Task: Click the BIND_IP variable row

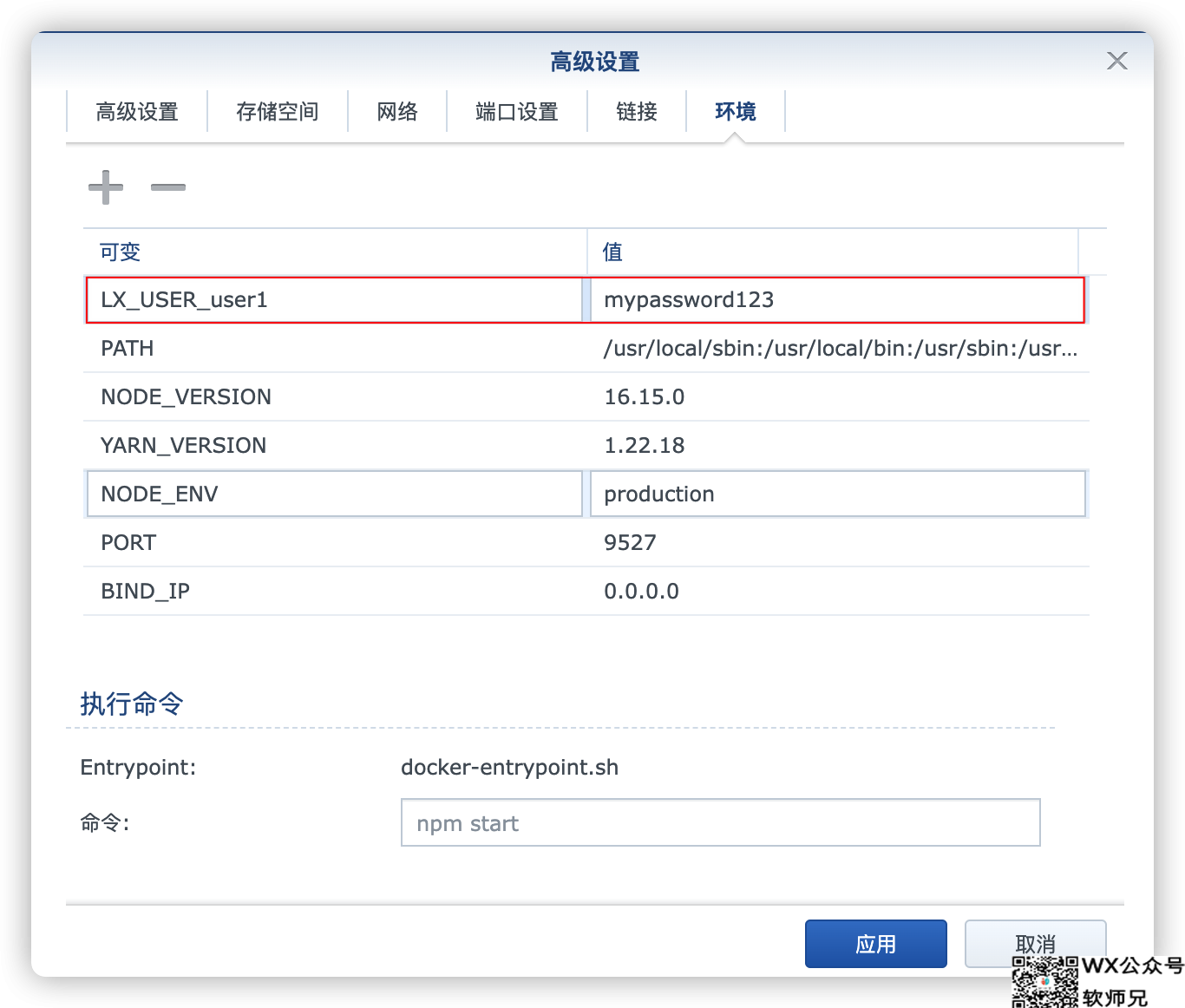Action: tap(334, 592)
